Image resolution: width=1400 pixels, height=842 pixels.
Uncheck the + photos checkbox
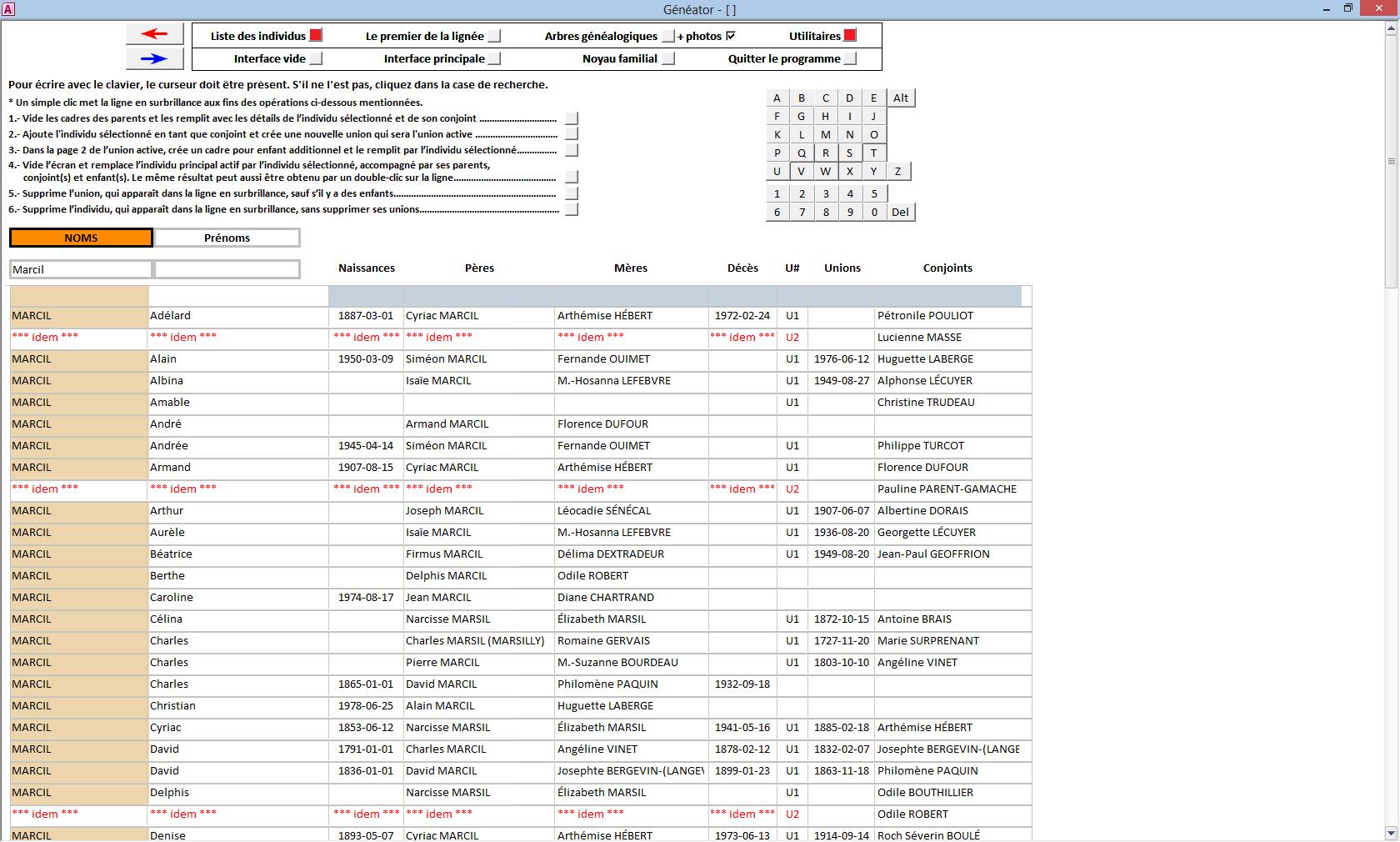pos(731,36)
